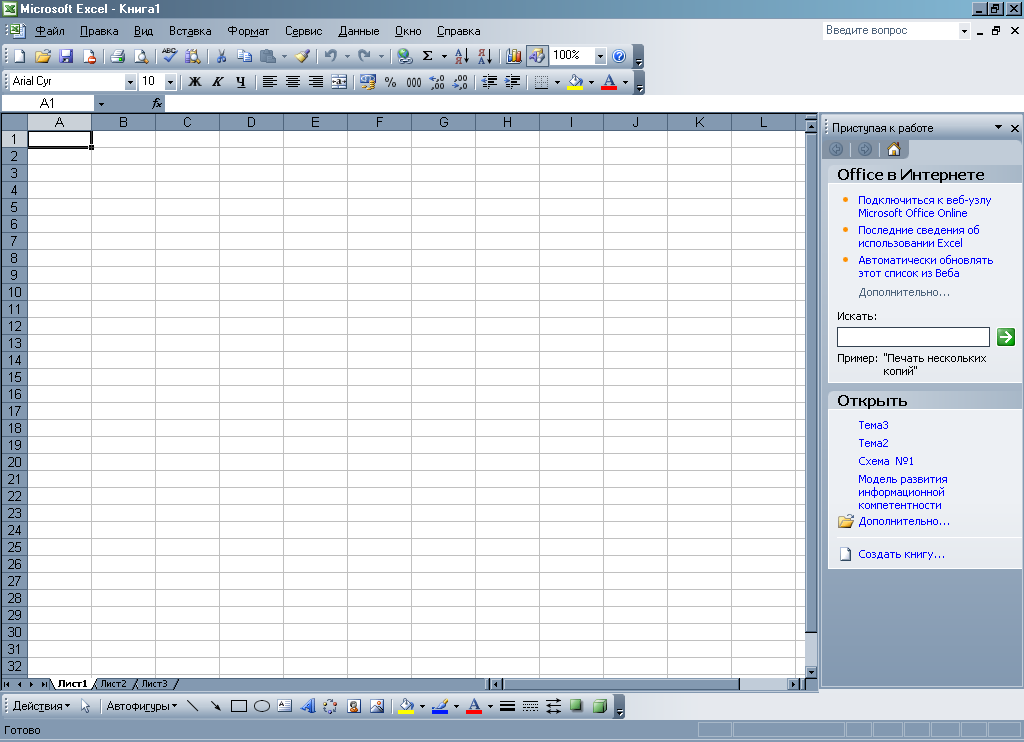Cut selection with the scissors icon
The height and width of the screenshot is (742, 1024).
pos(221,56)
